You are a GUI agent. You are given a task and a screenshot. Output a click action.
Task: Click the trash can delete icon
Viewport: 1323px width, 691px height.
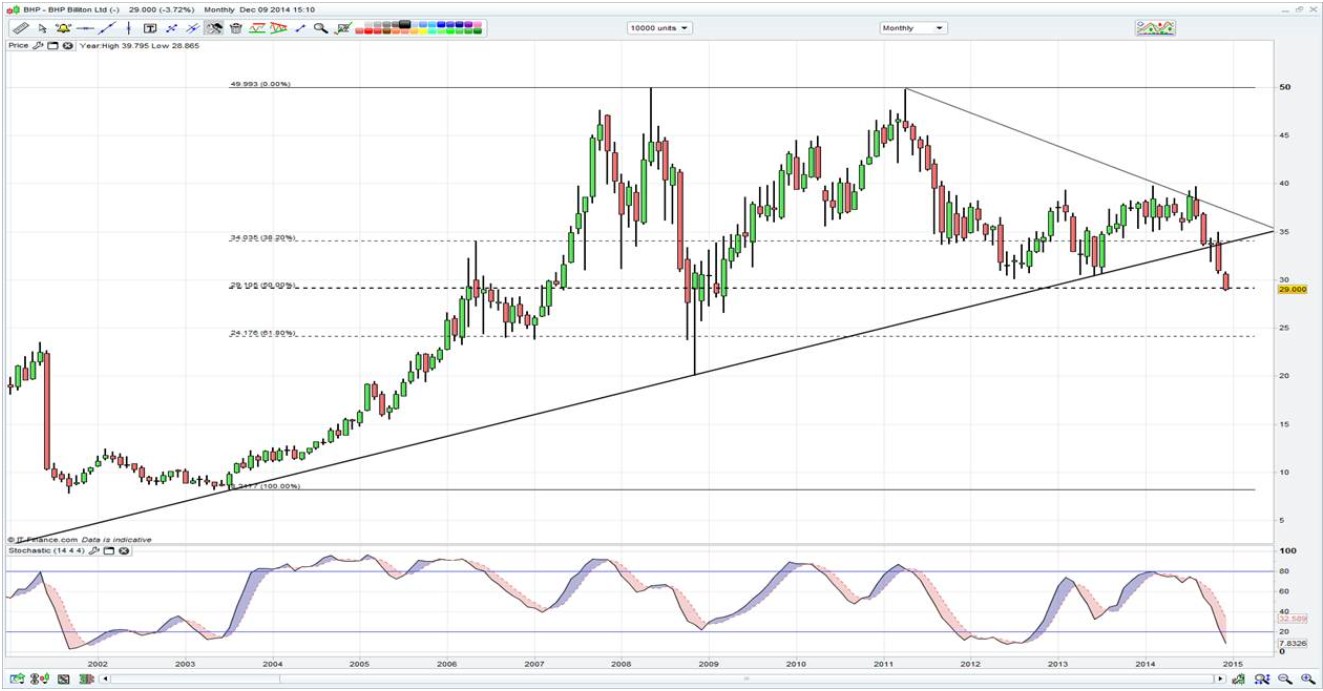pos(235,28)
